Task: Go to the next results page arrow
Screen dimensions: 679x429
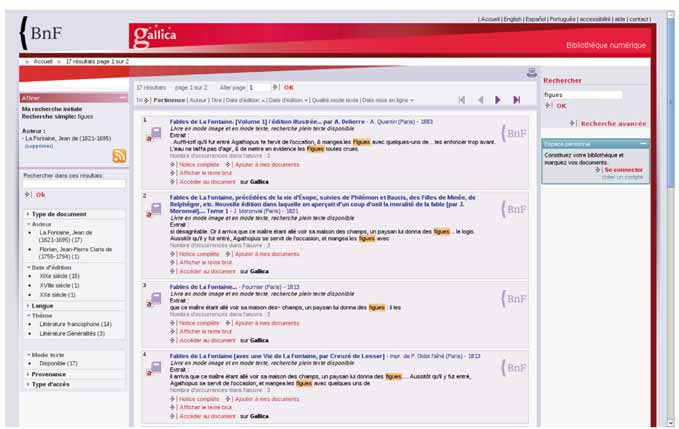Action: click(x=498, y=100)
